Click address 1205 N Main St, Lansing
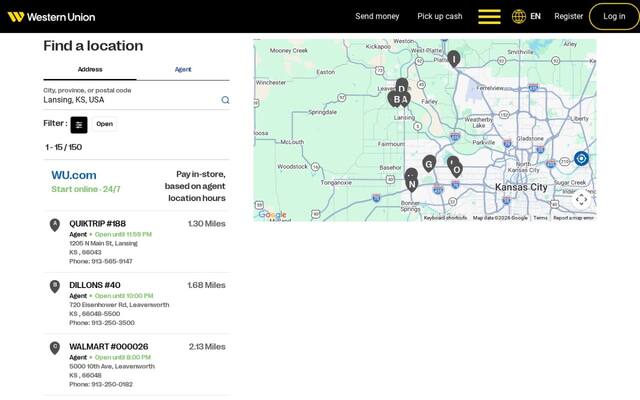 click(x=103, y=243)
